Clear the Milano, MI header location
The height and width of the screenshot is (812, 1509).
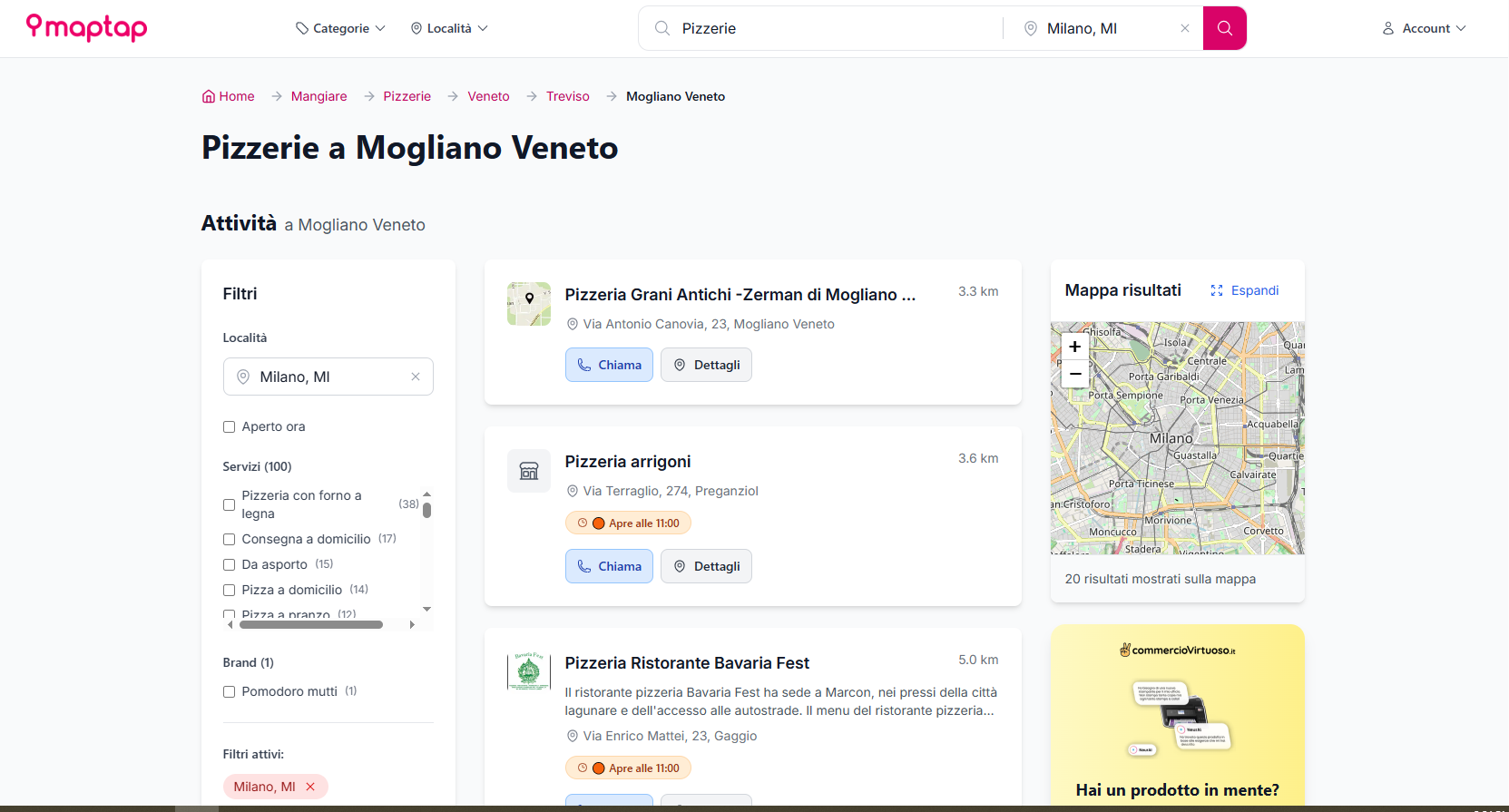click(1184, 28)
